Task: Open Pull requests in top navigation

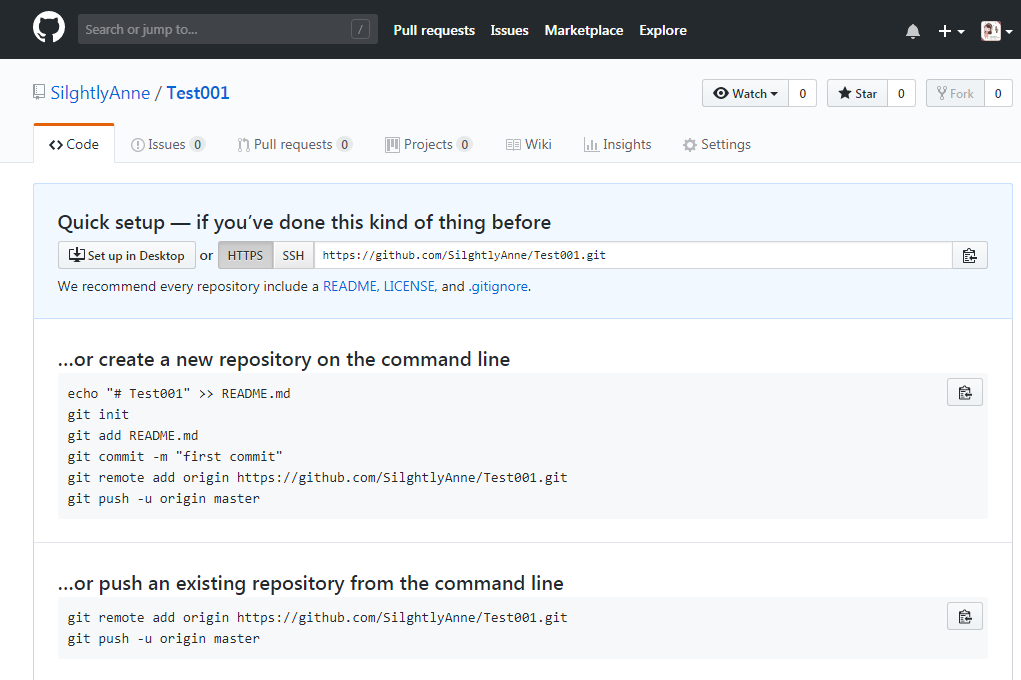Action: pyautogui.click(x=434, y=31)
